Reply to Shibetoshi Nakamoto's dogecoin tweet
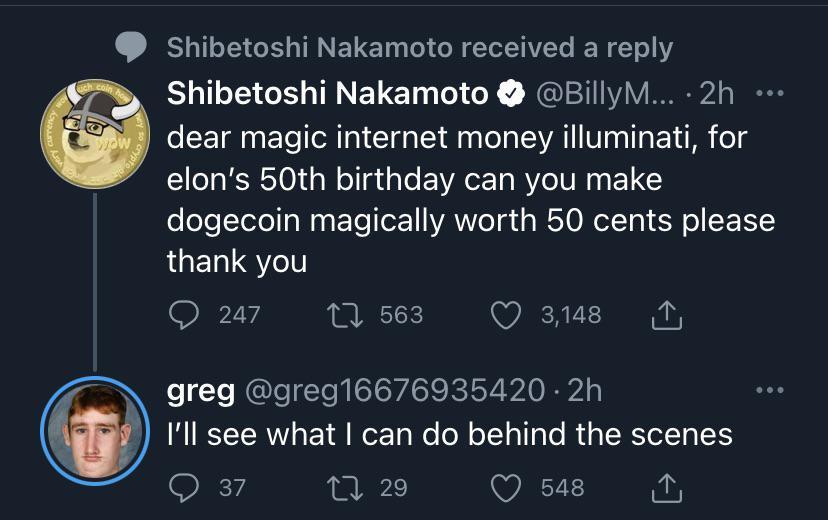The height and width of the screenshot is (520, 828). click(183, 315)
